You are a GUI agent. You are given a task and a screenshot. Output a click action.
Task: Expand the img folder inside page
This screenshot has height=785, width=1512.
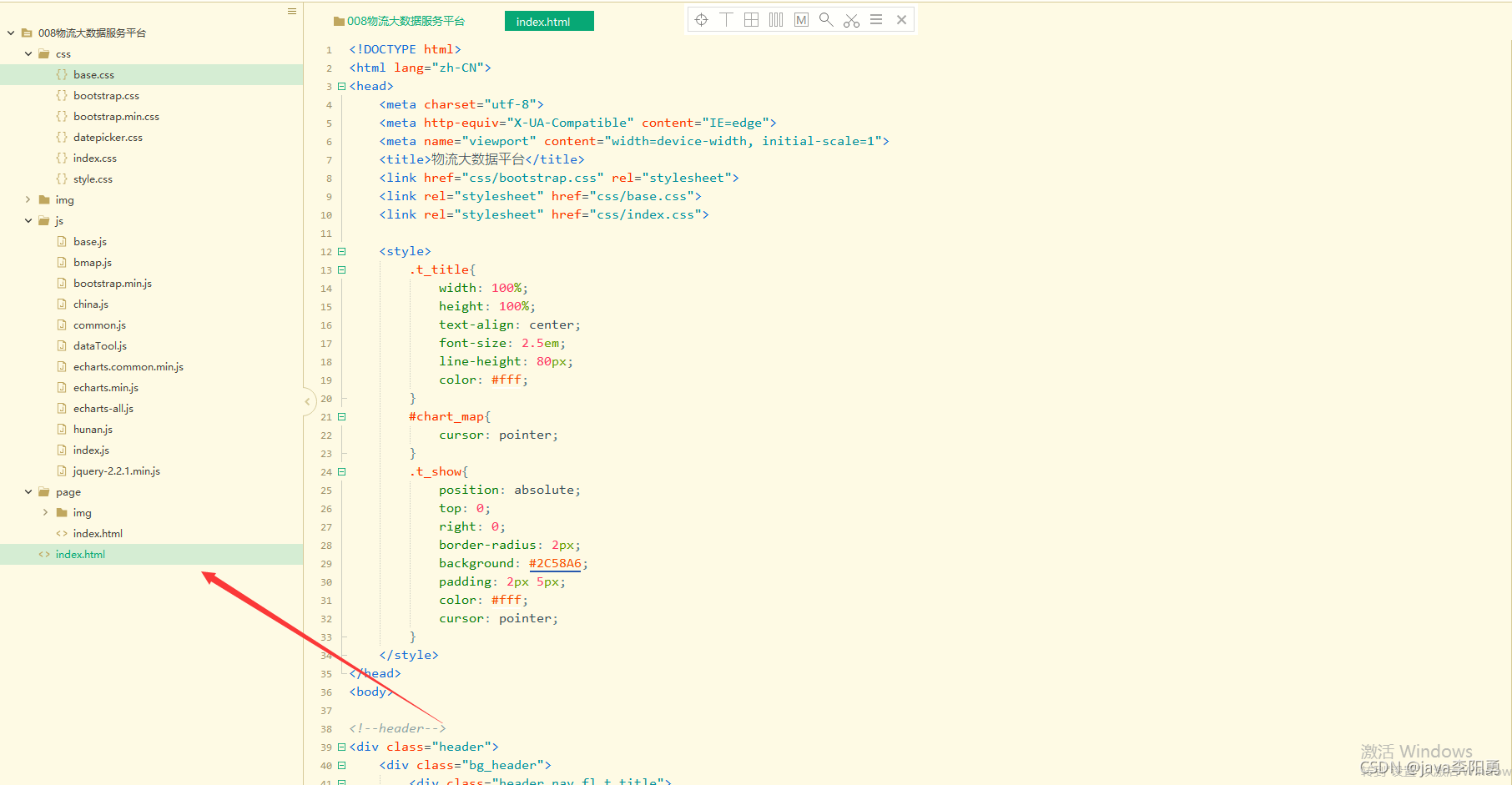point(45,513)
